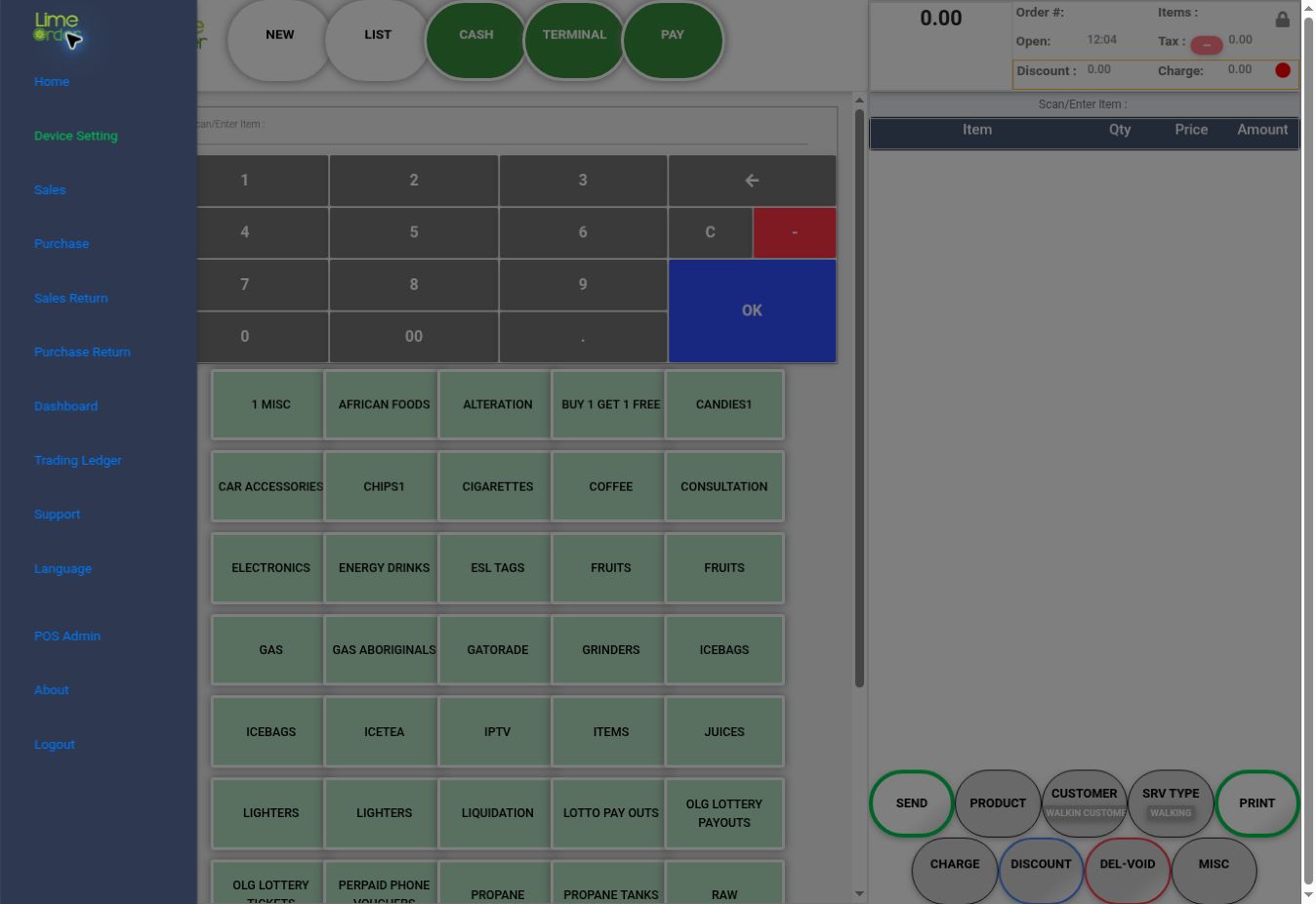
Task: Click the lock icon near Items
Action: [1282, 20]
